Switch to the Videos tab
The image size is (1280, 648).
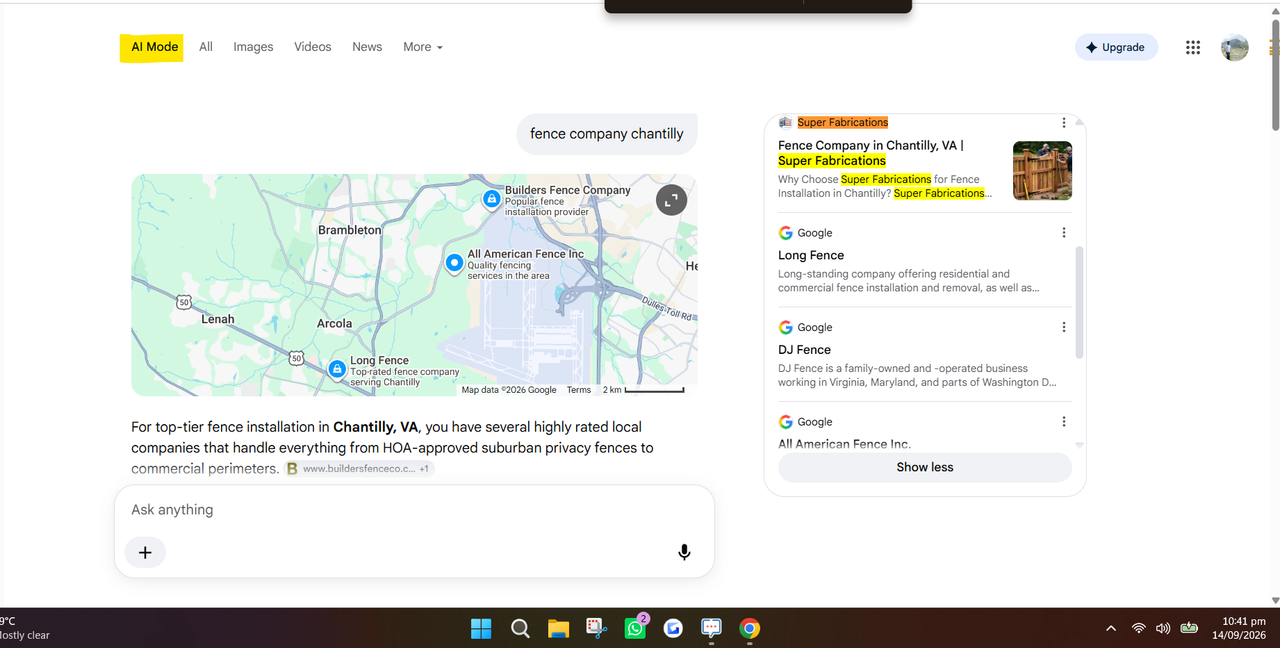[313, 47]
